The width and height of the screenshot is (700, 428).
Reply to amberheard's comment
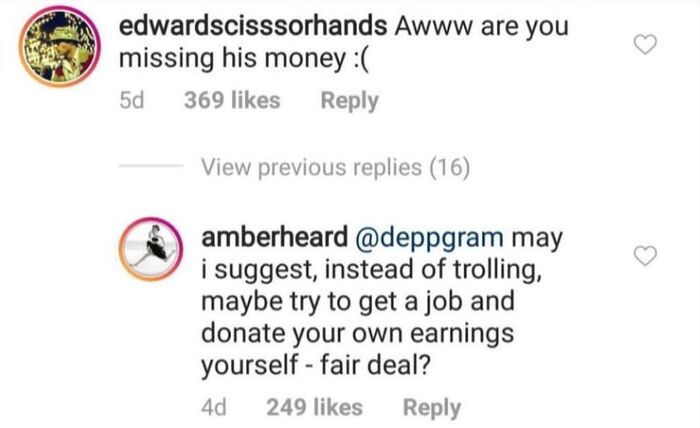click(432, 408)
